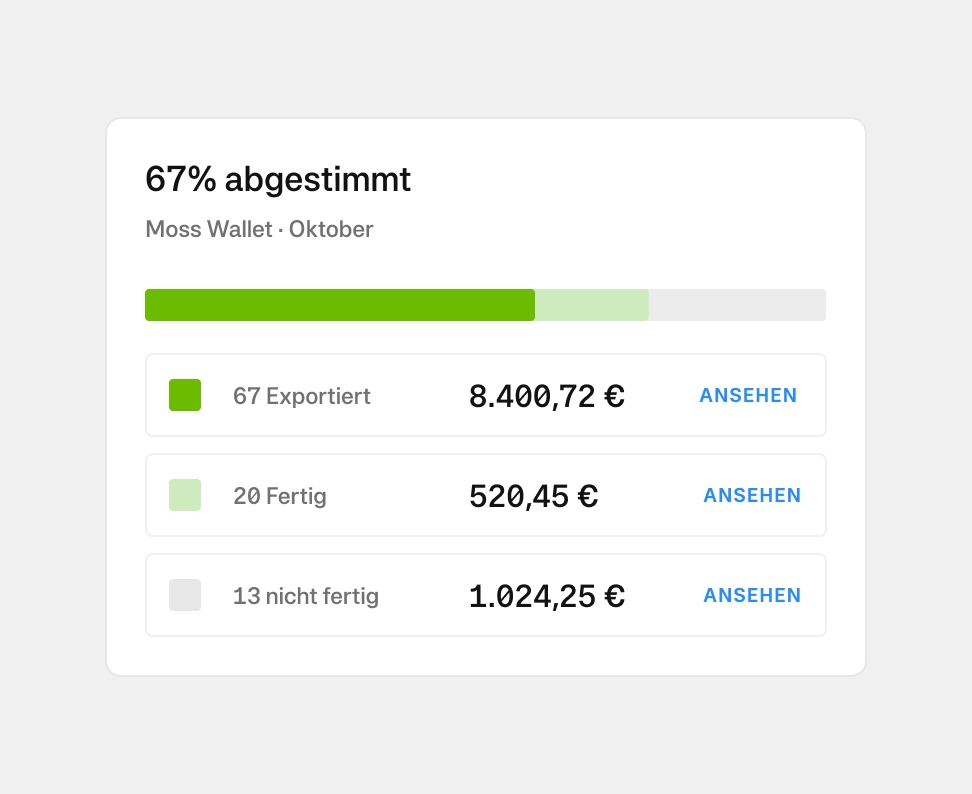The width and height of the screenshot is (972, 794).
Task: Click the grey nicht fertig status square
Action: 184,595
